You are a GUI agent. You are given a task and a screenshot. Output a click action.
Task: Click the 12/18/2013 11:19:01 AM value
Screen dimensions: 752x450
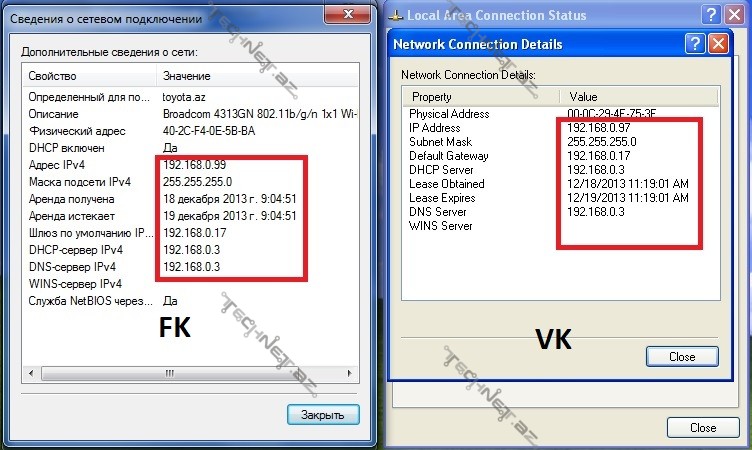click(628, 184)
